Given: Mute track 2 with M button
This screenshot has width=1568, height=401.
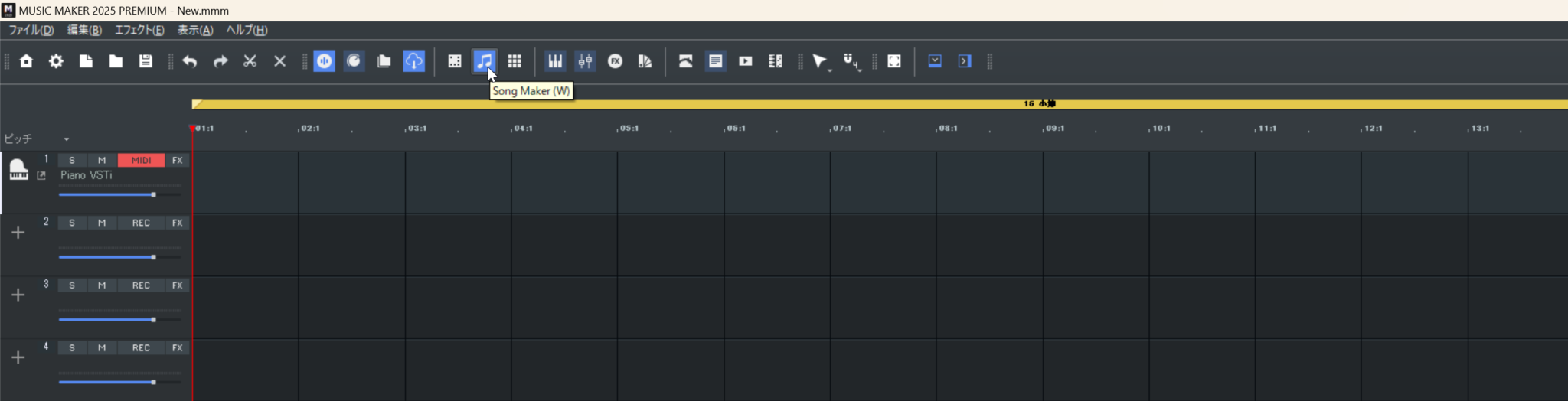Looking at the screenshot, I should [x=102, y=223].
